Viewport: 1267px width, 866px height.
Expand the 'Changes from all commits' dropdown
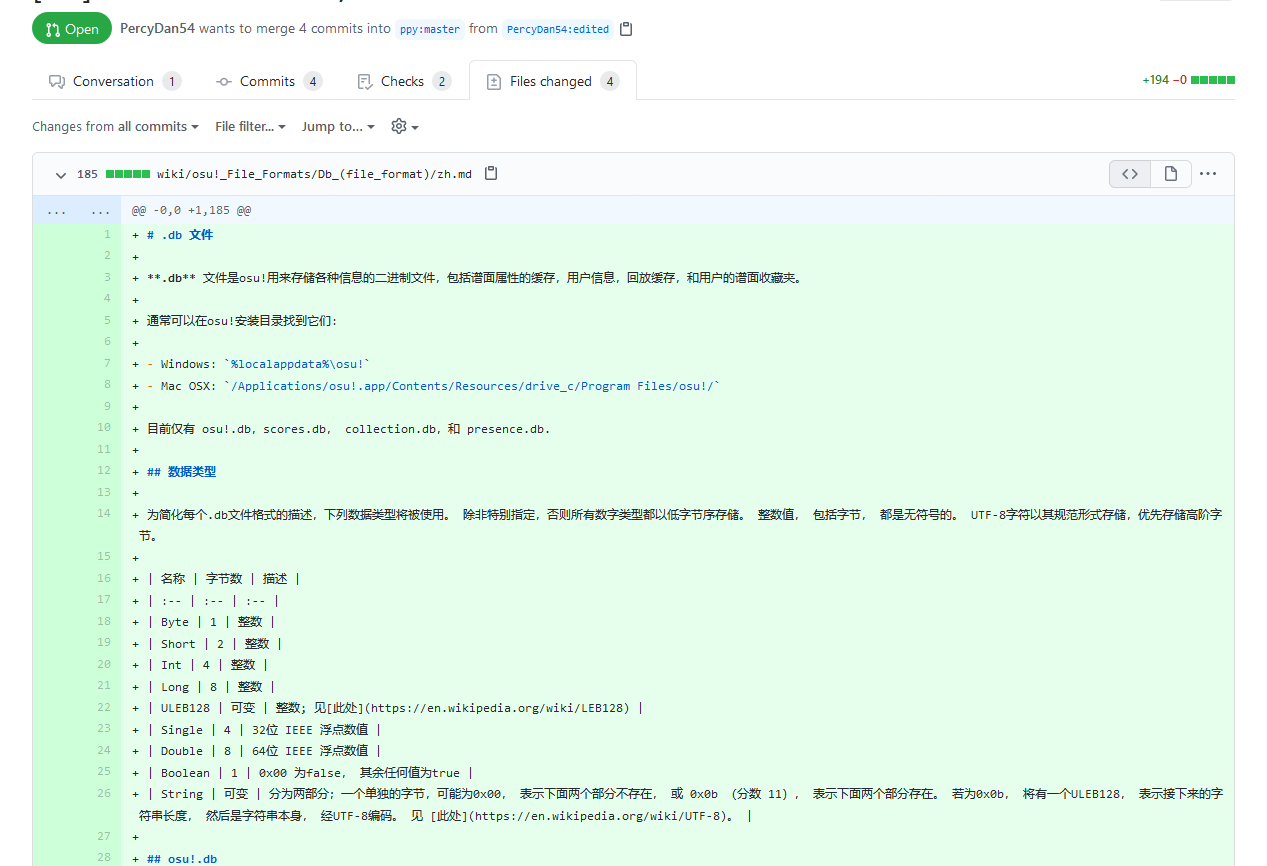click(115, 127)
